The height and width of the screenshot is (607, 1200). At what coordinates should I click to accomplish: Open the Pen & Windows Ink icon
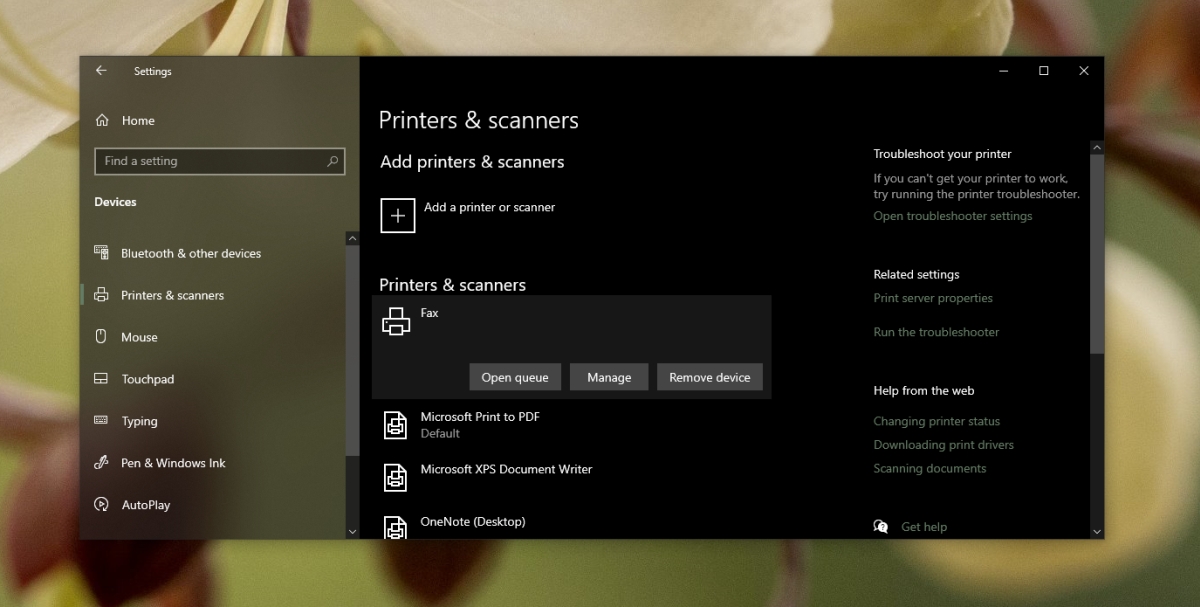tap(101, 463)
